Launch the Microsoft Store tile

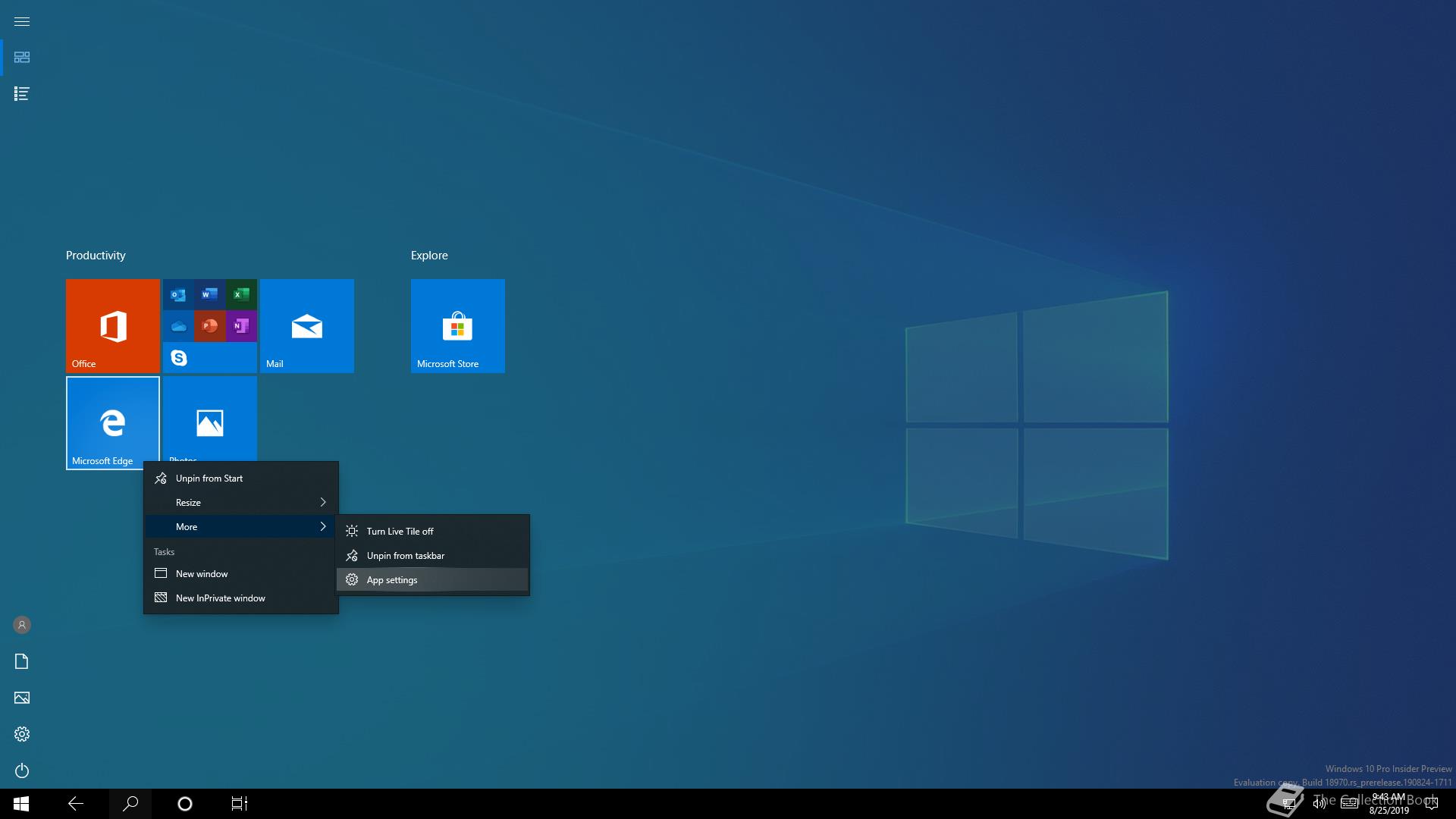click(457, 325)
